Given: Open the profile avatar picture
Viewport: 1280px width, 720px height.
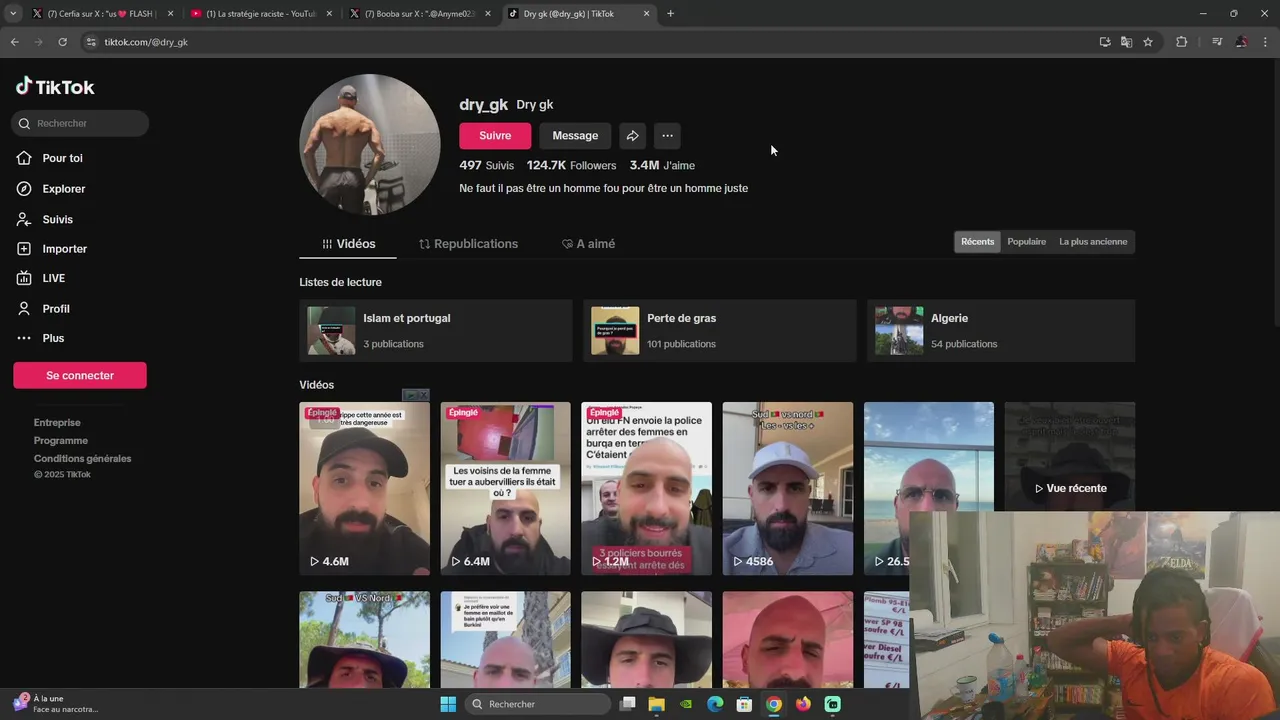Looking at the screenshot, I should [370, 144].
